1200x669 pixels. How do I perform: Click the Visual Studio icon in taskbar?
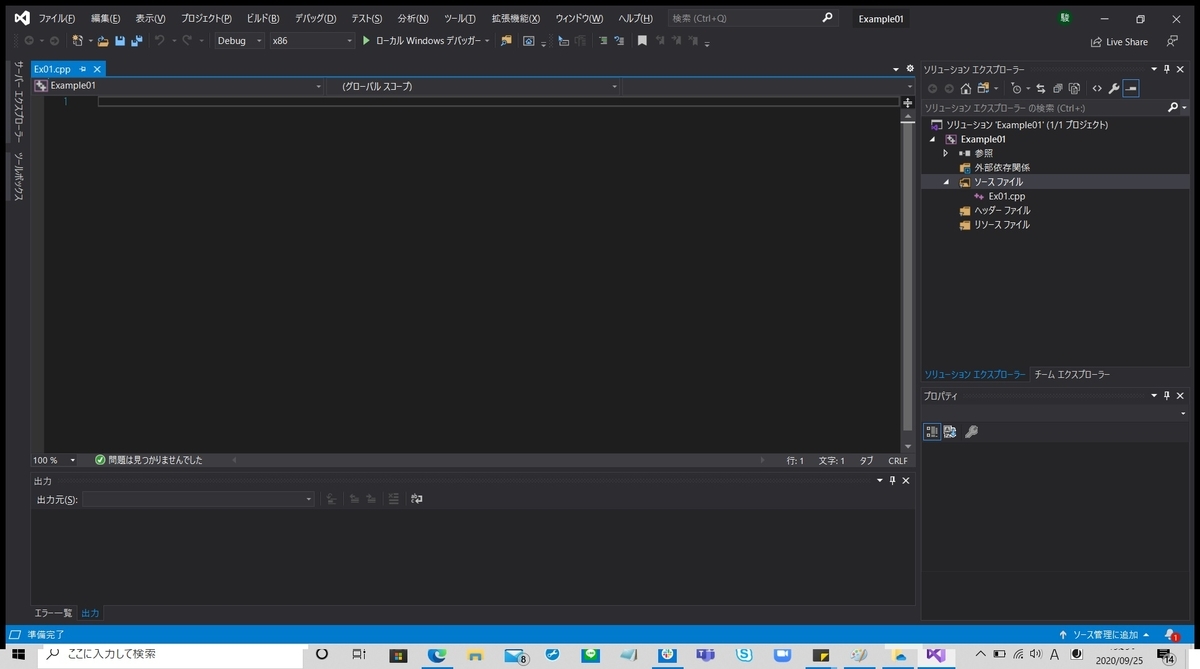(x=936, y=655)
